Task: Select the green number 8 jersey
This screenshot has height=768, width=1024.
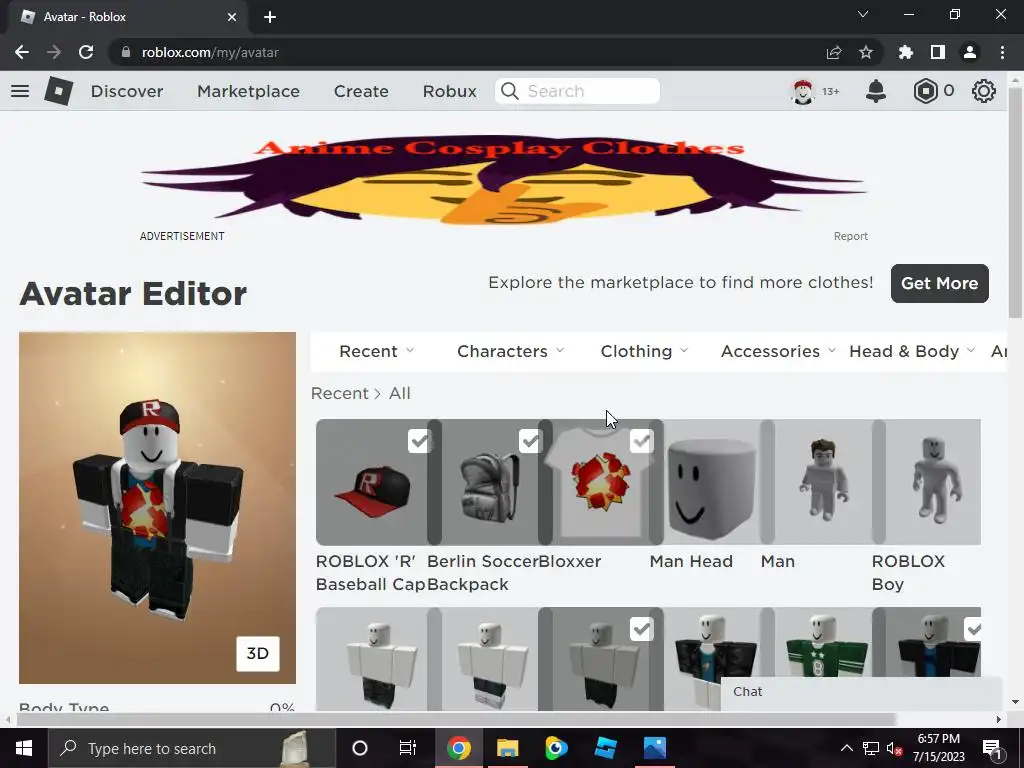Action: (x=823, y=658)
